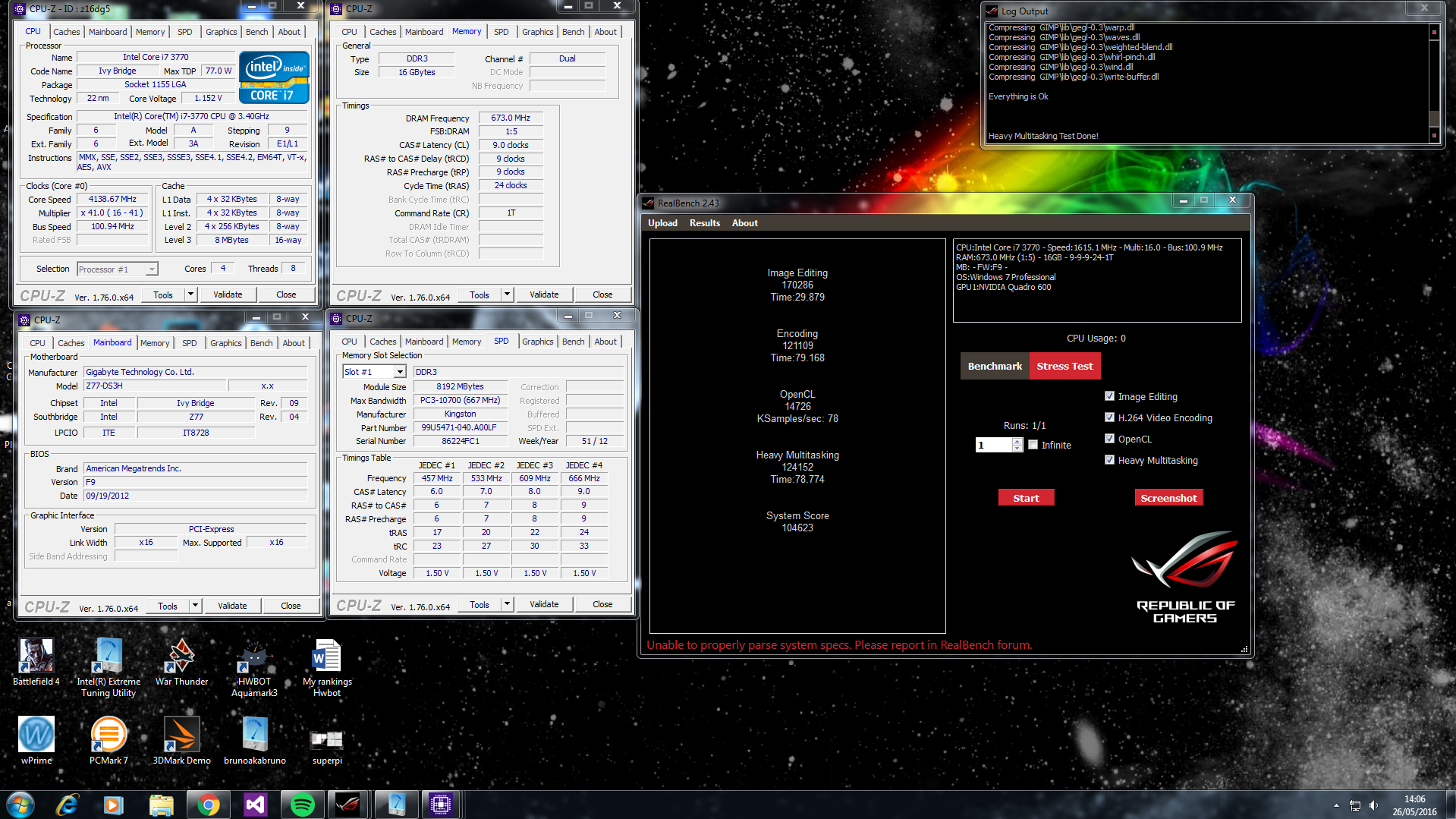Open My rankings Hwbot document
This screenshot has height=819, width=1456.
point(327,667)
